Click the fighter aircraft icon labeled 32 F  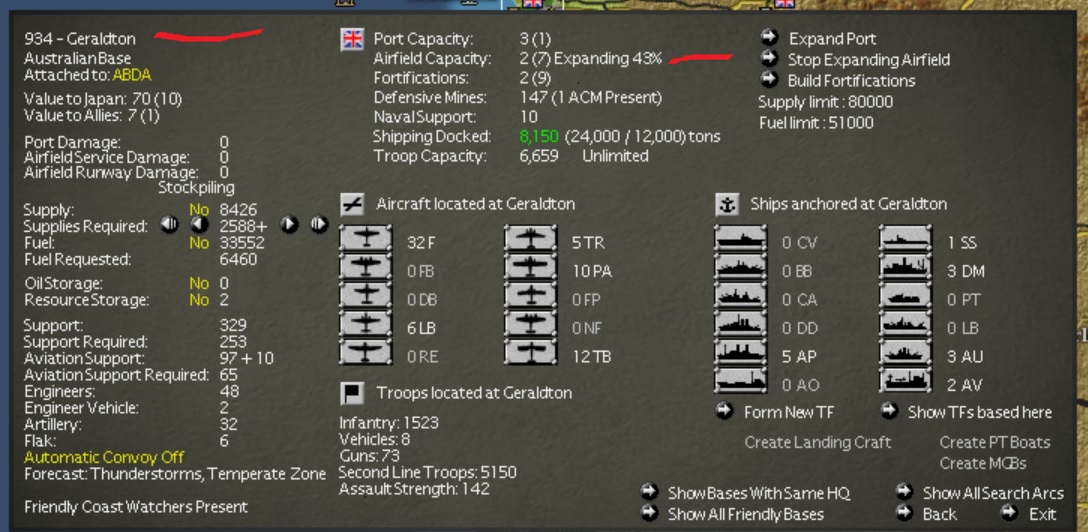(x=365, y=238)
